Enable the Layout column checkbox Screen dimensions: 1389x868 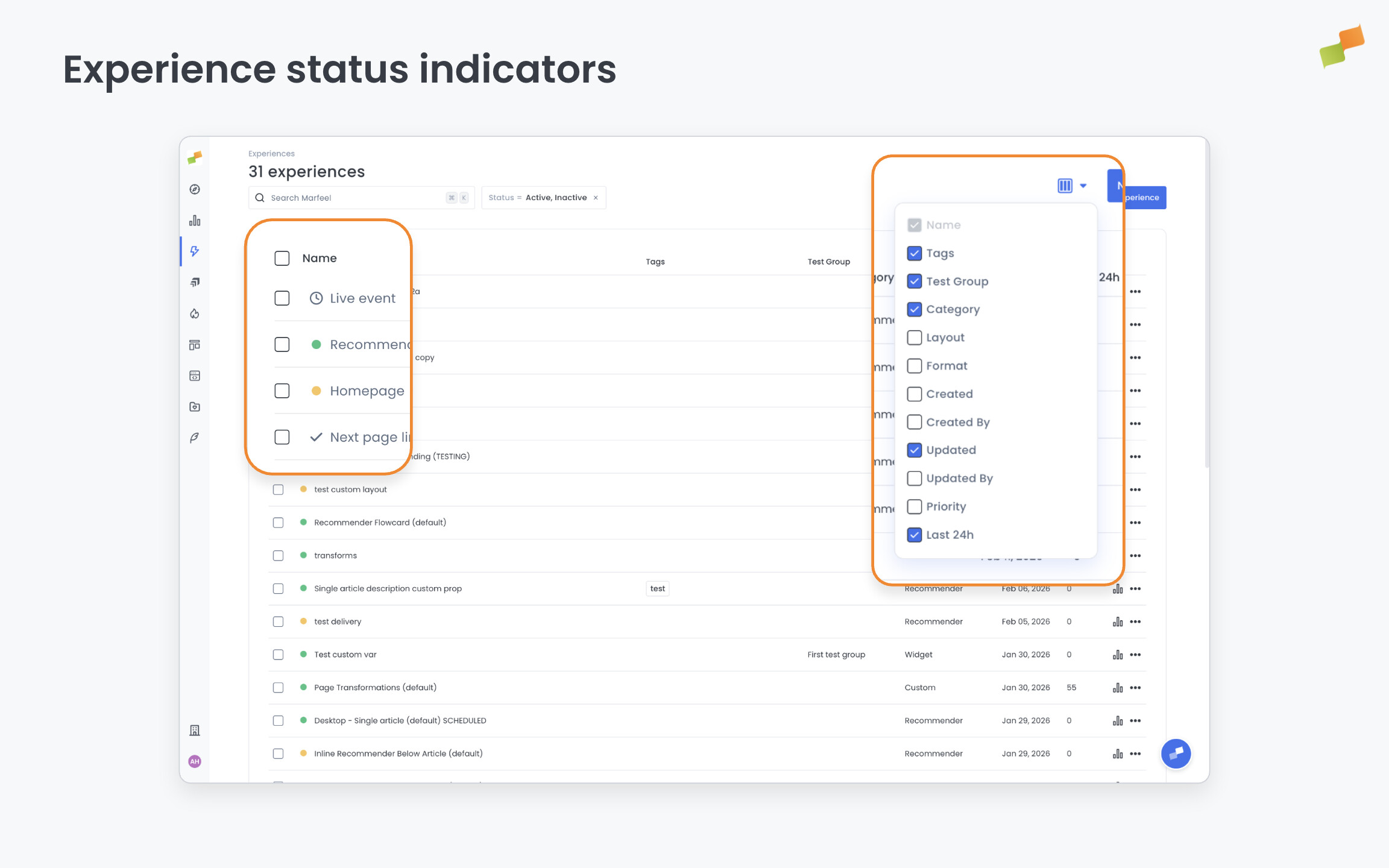pyautogui.click(x=915, y=338)
